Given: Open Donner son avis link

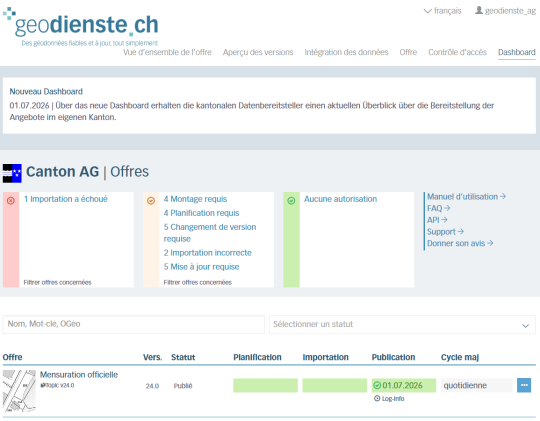Looking at the screenshot, I should (460, 244).
